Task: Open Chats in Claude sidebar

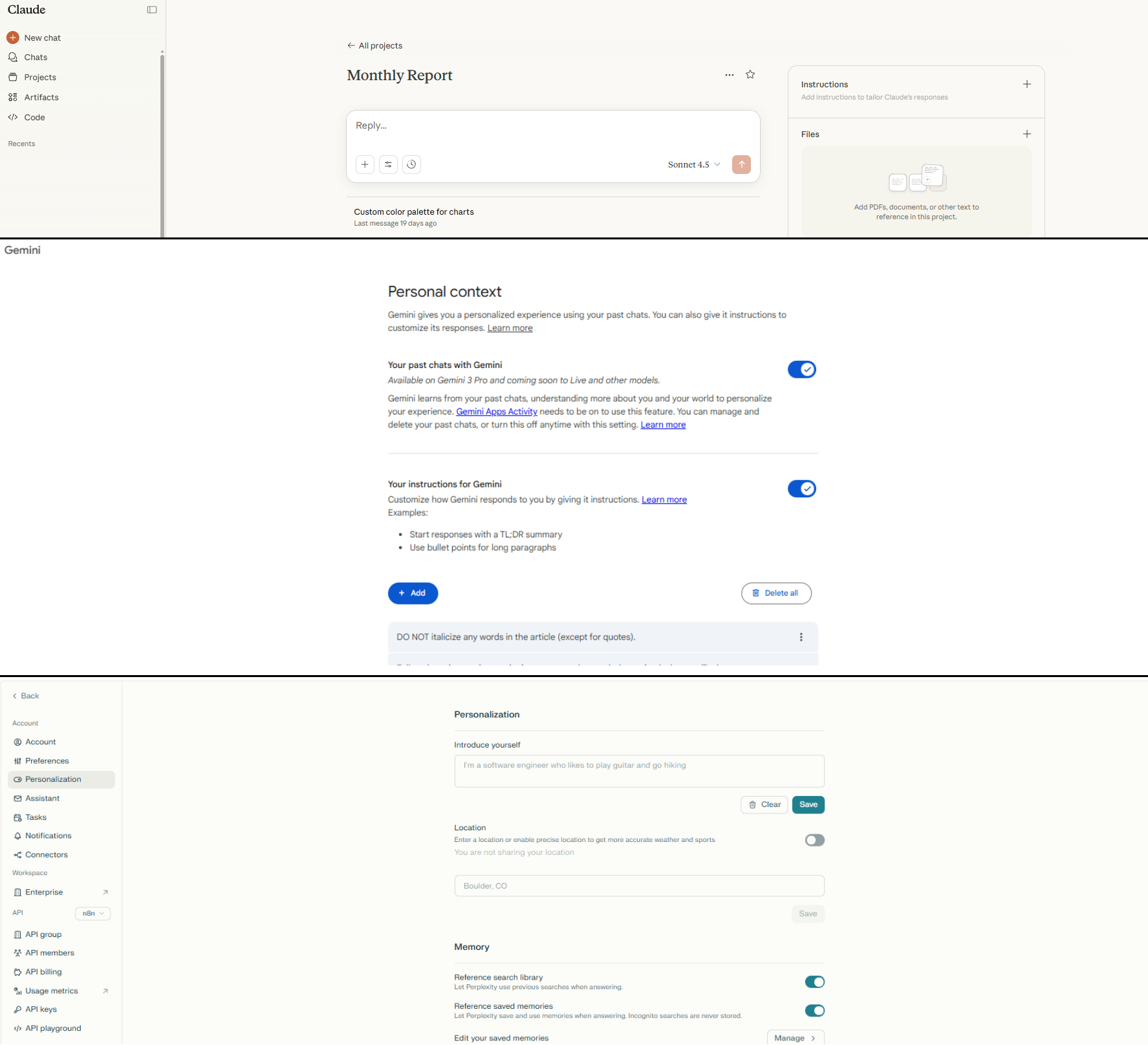Action: (x=36, y=58)
